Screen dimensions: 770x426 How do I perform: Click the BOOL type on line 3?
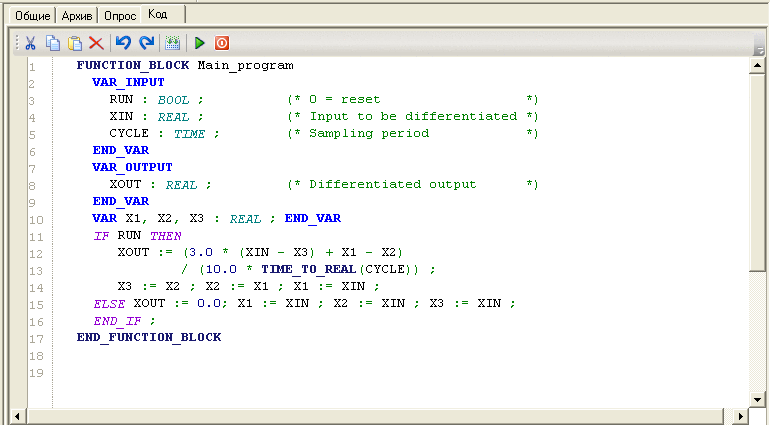point(173,100)
